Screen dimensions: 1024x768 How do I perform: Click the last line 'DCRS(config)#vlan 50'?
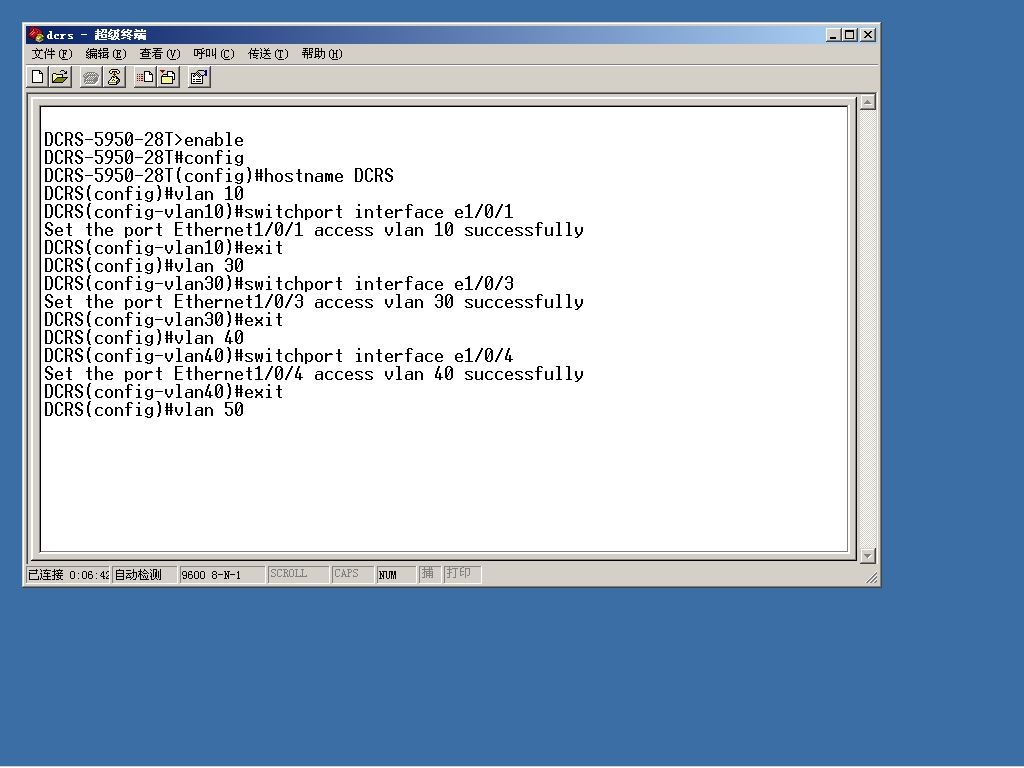(x=144, y=410)
